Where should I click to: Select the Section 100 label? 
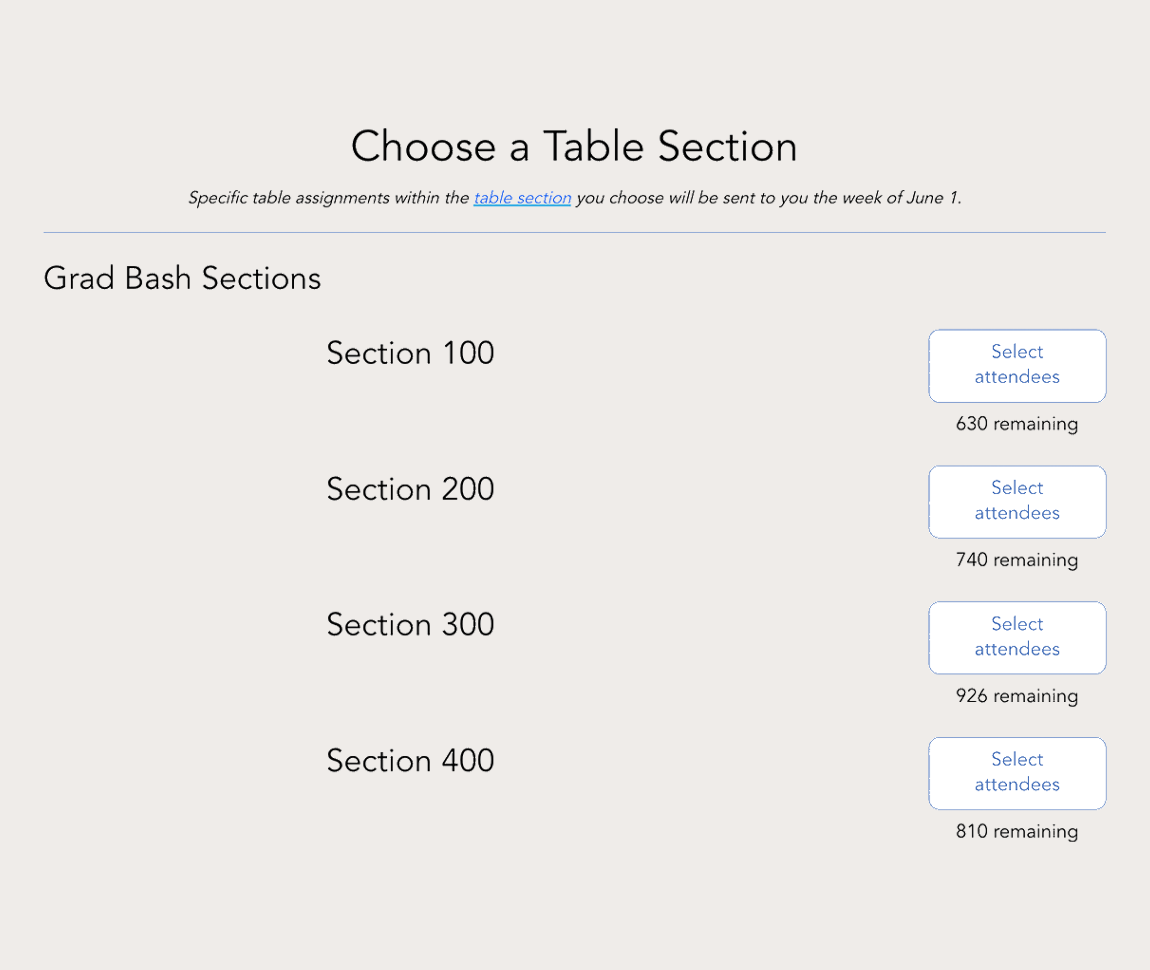pos(410,353)
